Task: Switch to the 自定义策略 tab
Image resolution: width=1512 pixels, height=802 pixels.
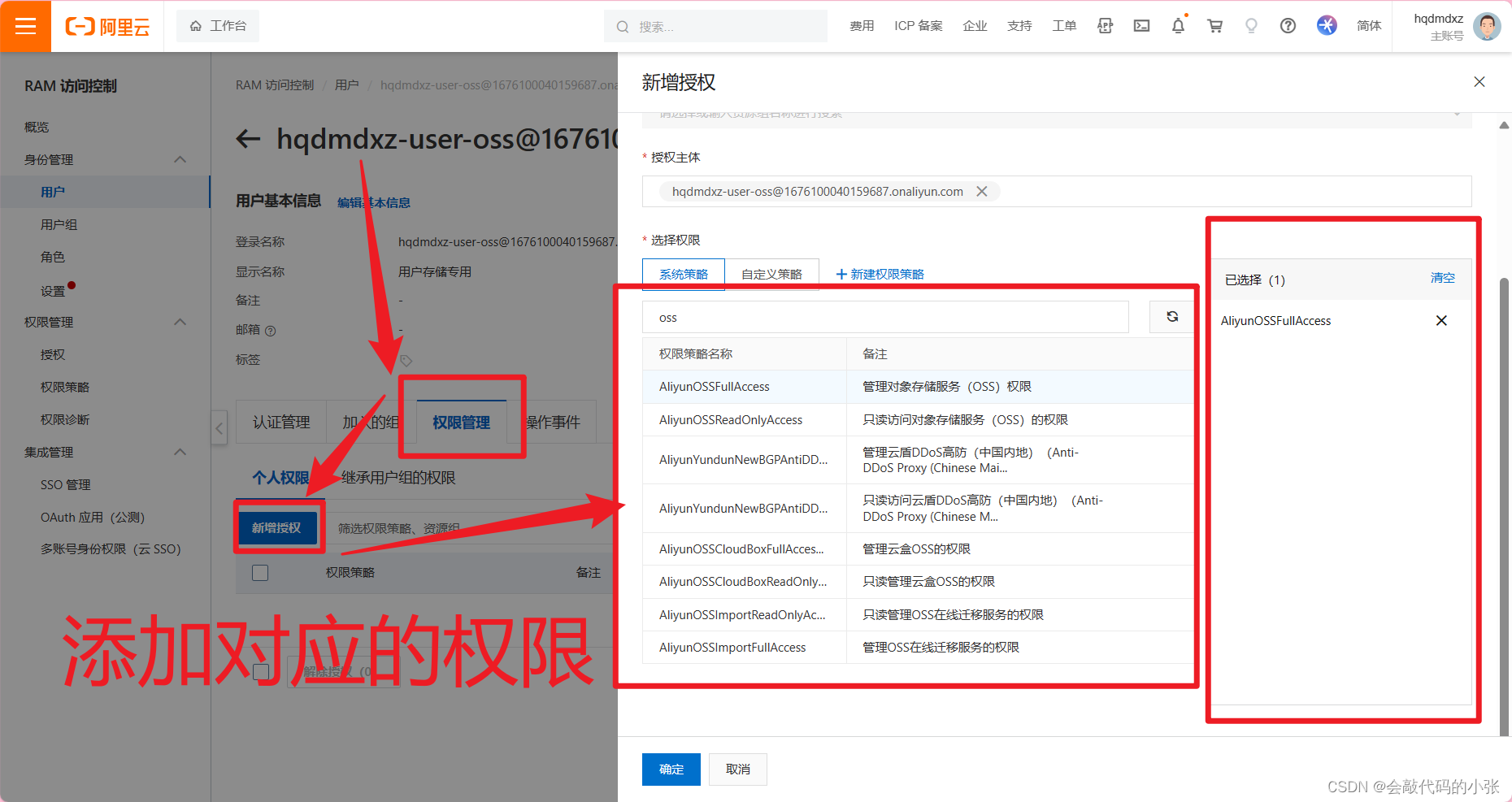Action: pyautogui.click(x=771, y=275)
